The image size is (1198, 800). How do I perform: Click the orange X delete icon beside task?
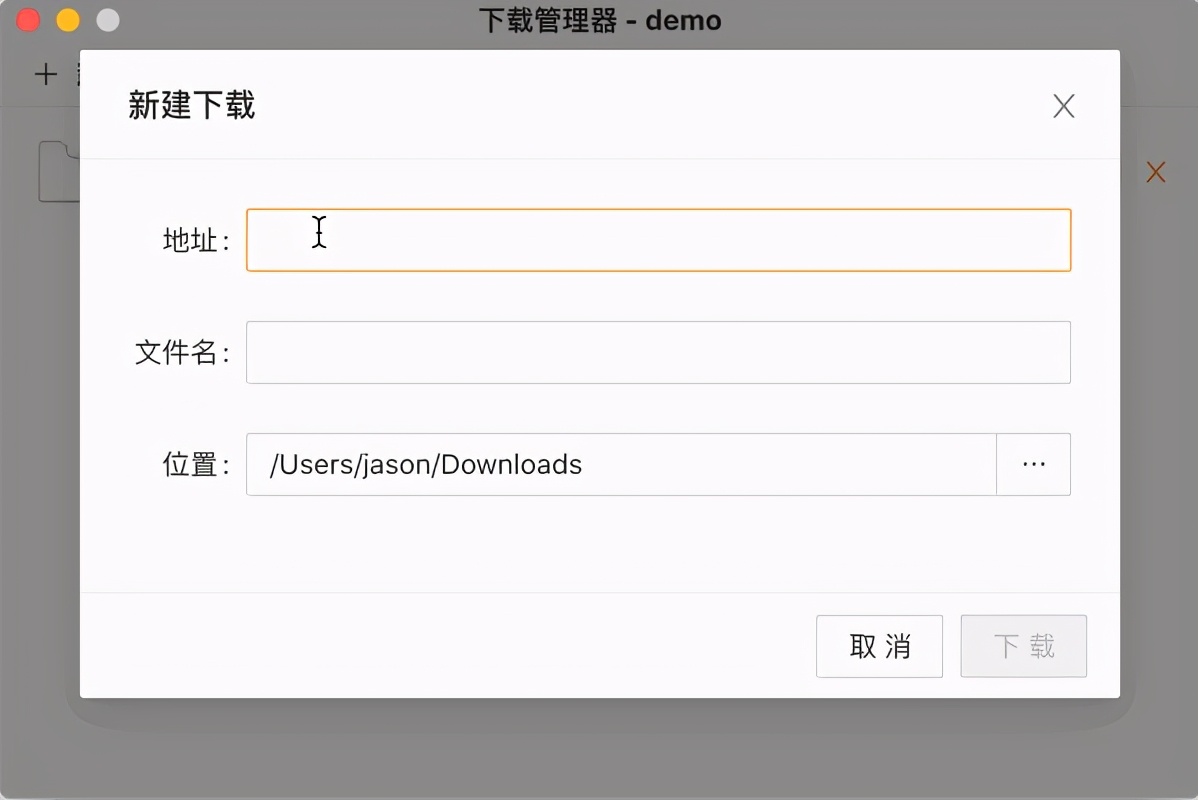point(1155,172)
